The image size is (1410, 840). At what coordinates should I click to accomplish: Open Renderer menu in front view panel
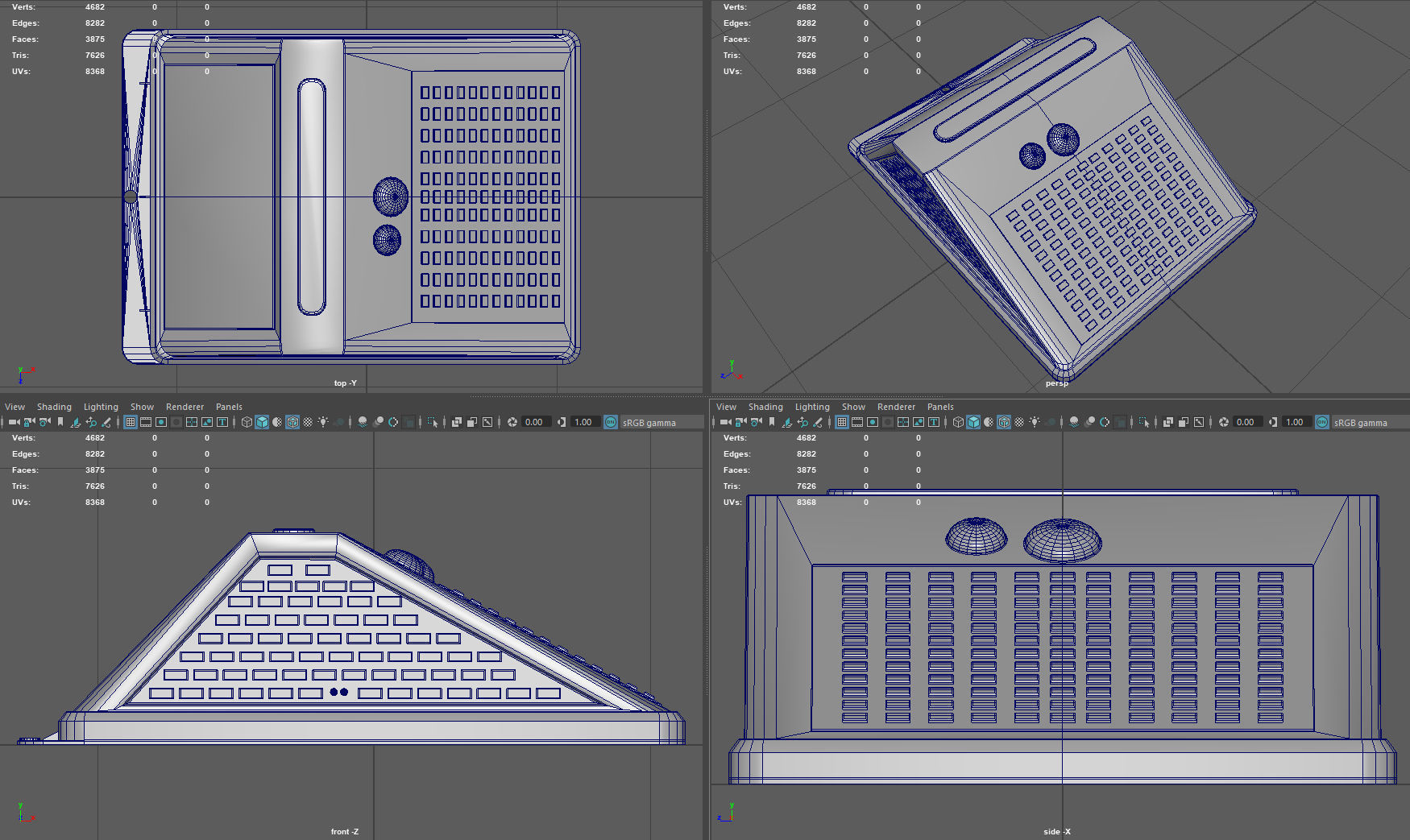click(x=185, y=407)
